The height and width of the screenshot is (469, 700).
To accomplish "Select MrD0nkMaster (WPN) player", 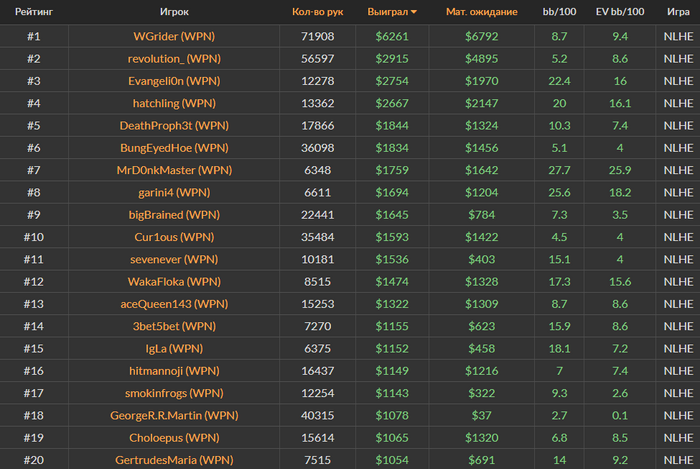I will 174,170.
